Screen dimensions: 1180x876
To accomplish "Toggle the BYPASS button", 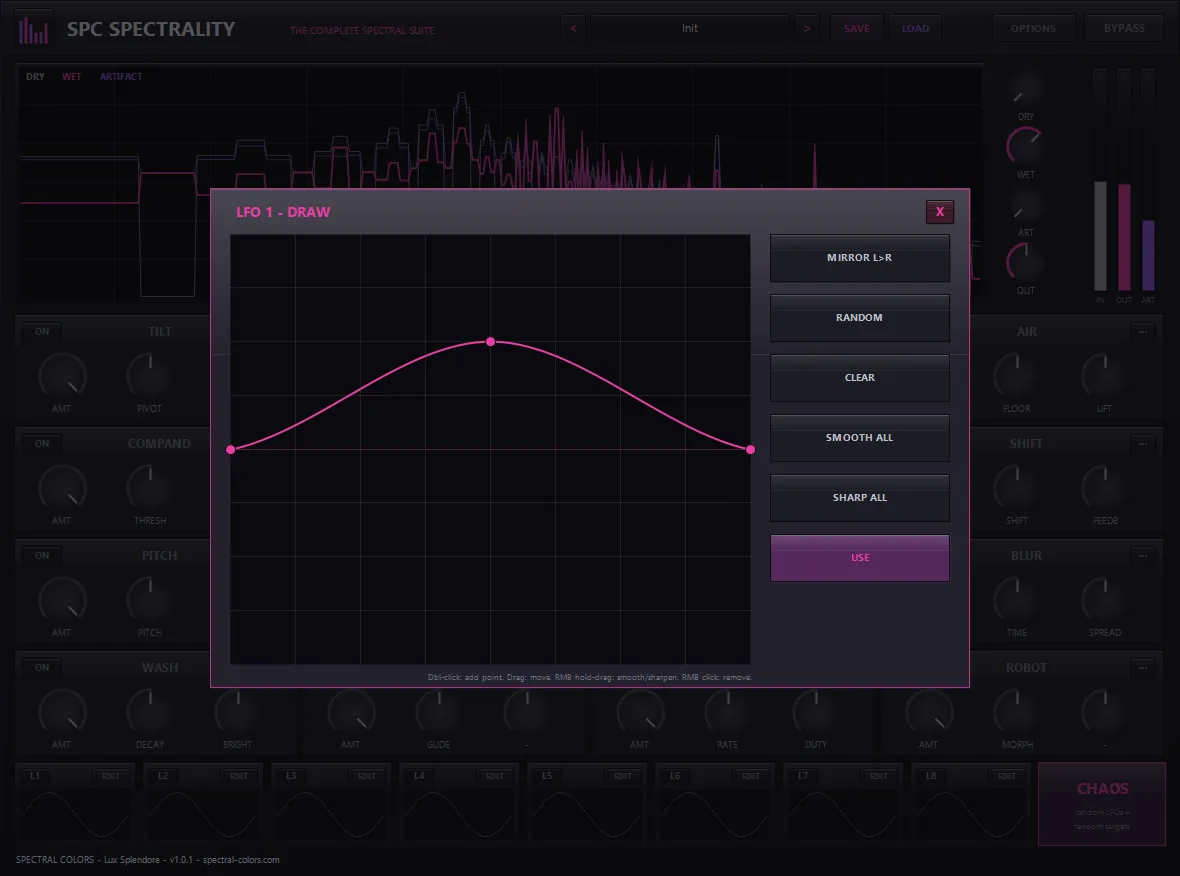I will tap(1124, 29).
